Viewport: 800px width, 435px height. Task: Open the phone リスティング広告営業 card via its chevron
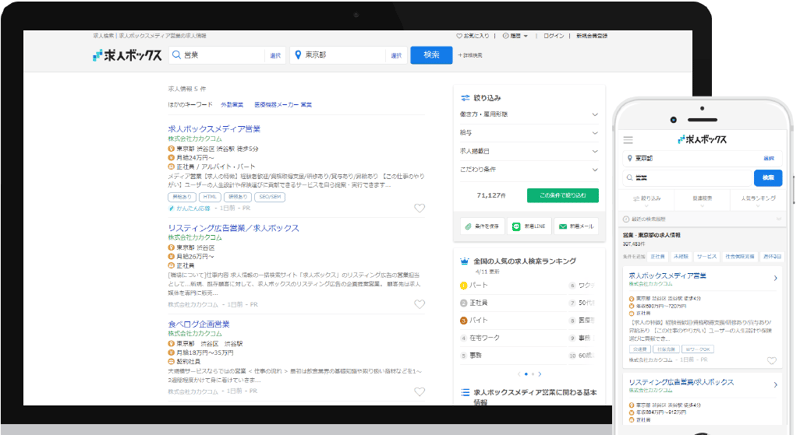coord(775,385)
